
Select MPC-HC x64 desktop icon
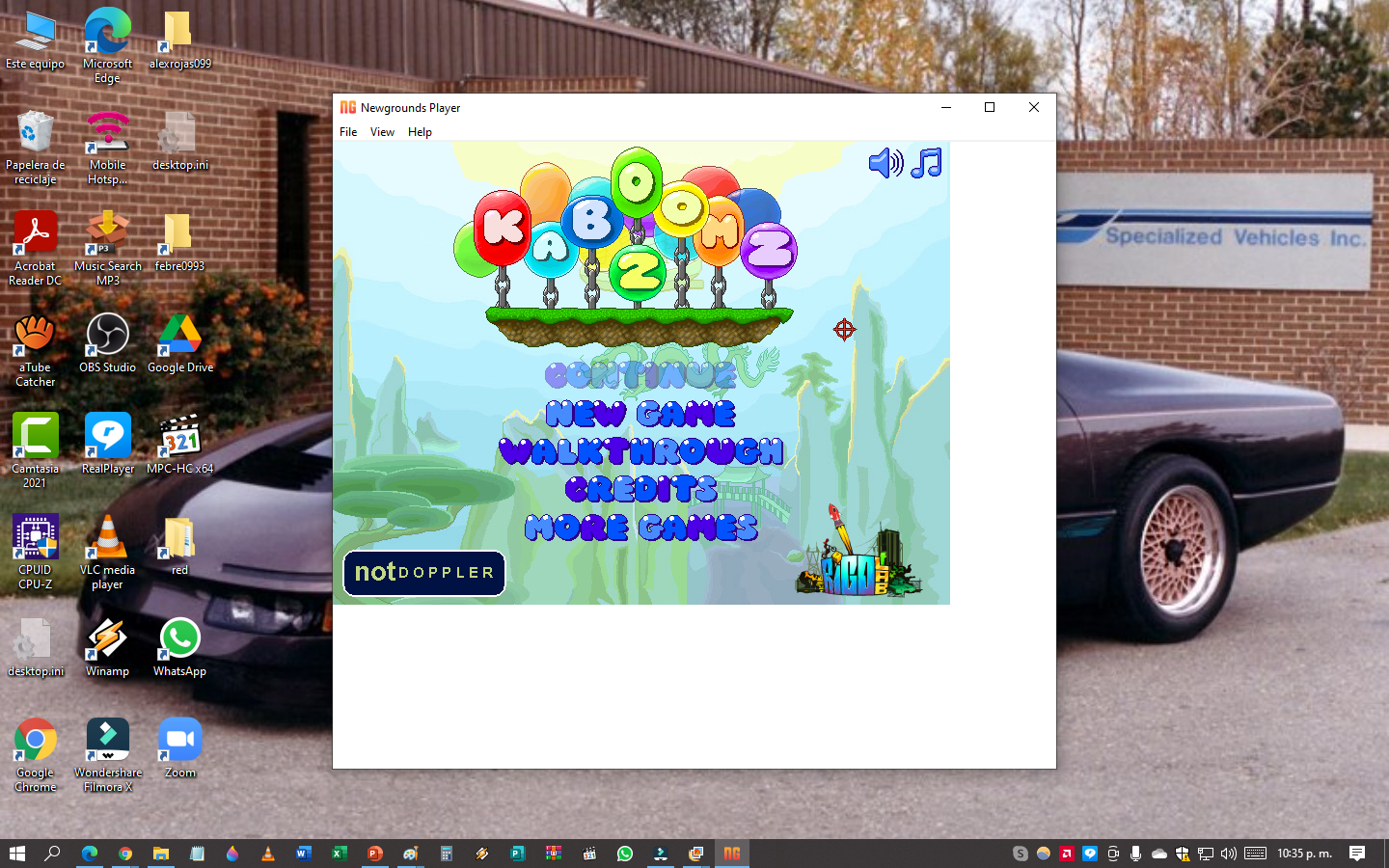coord(180,445)
